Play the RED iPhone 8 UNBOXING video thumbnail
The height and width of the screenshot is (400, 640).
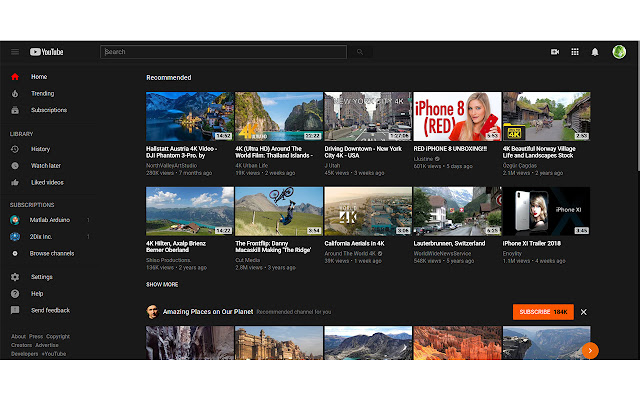(456, 116)
